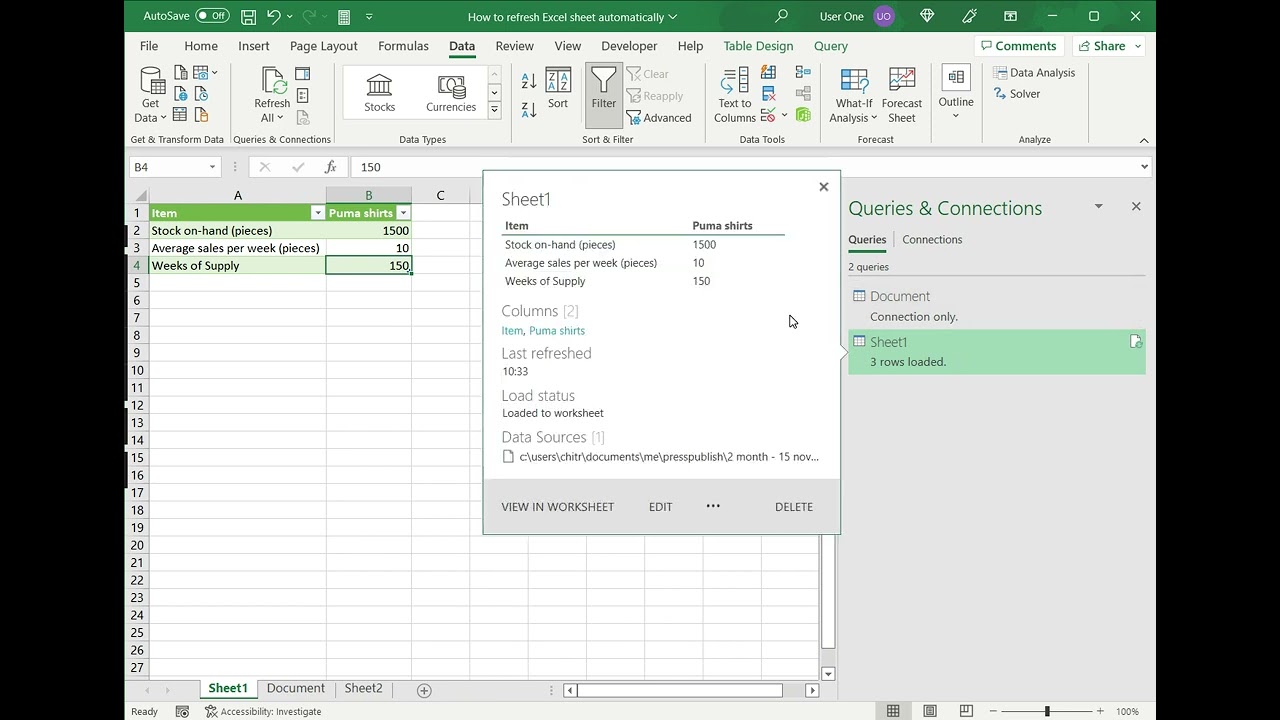1280x720 pixels.
Task: Click DELETE in query preview
Action: (794, 507)
